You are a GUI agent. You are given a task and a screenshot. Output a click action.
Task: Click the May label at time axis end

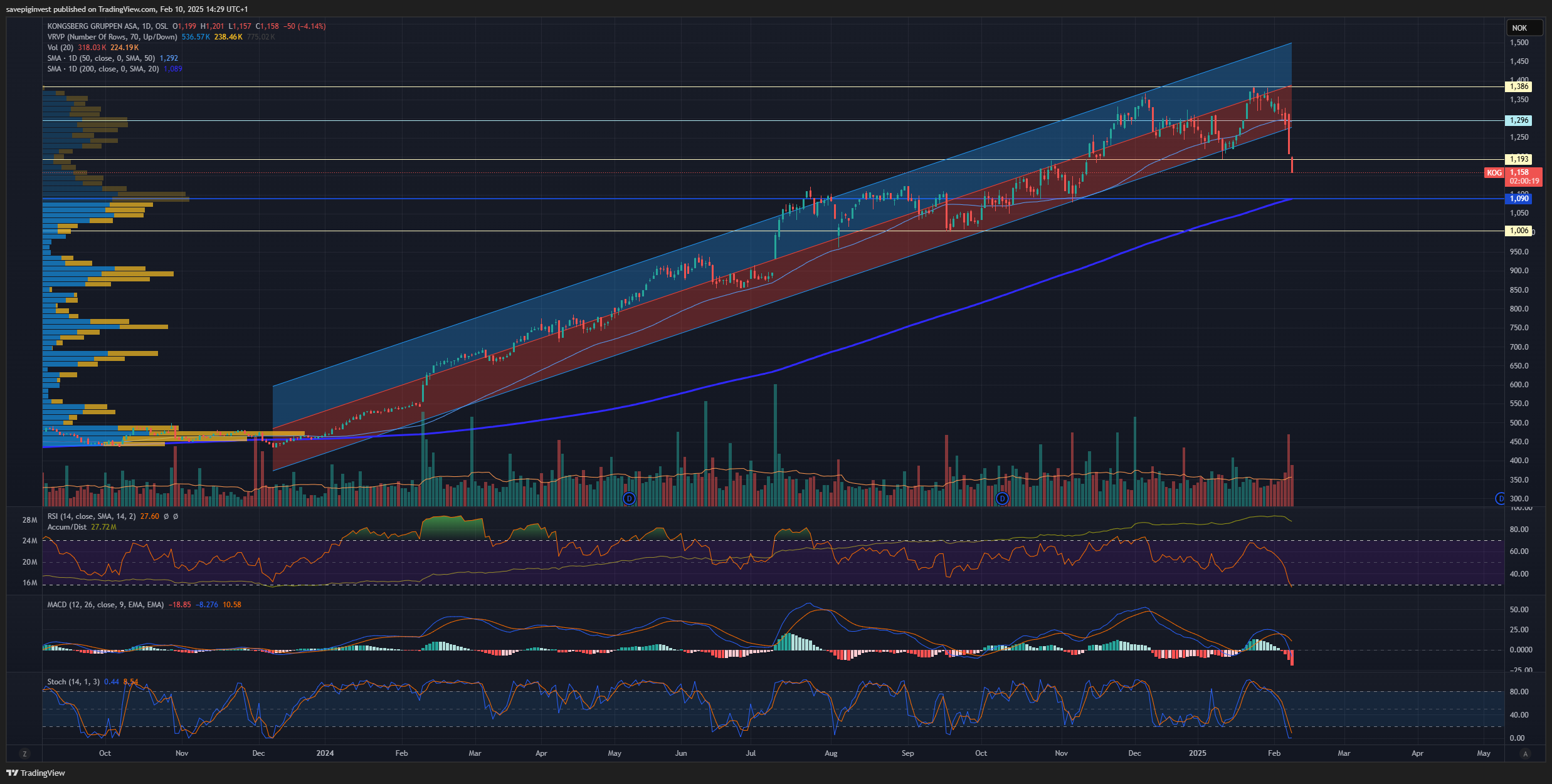(1484, 753)
